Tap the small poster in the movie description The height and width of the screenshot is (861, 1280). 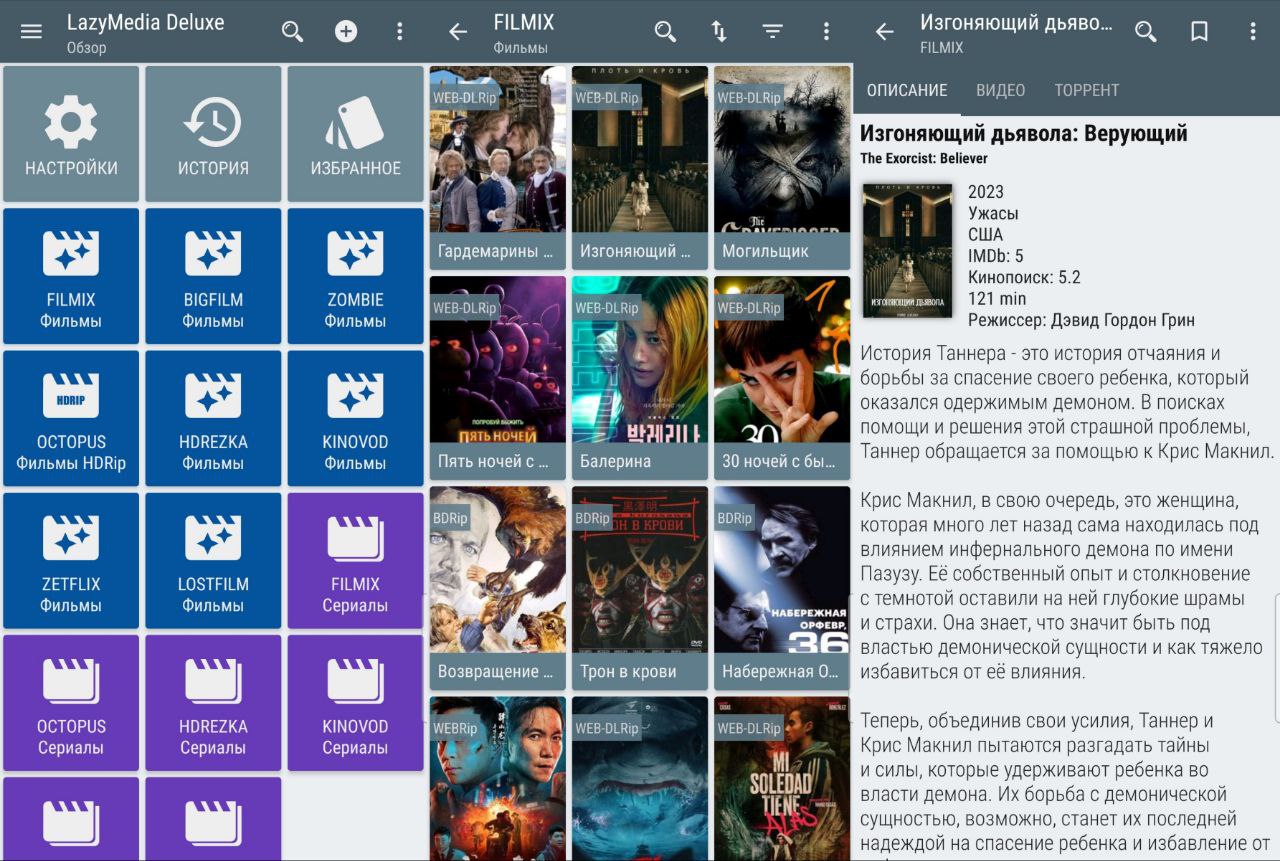point(907,250)
